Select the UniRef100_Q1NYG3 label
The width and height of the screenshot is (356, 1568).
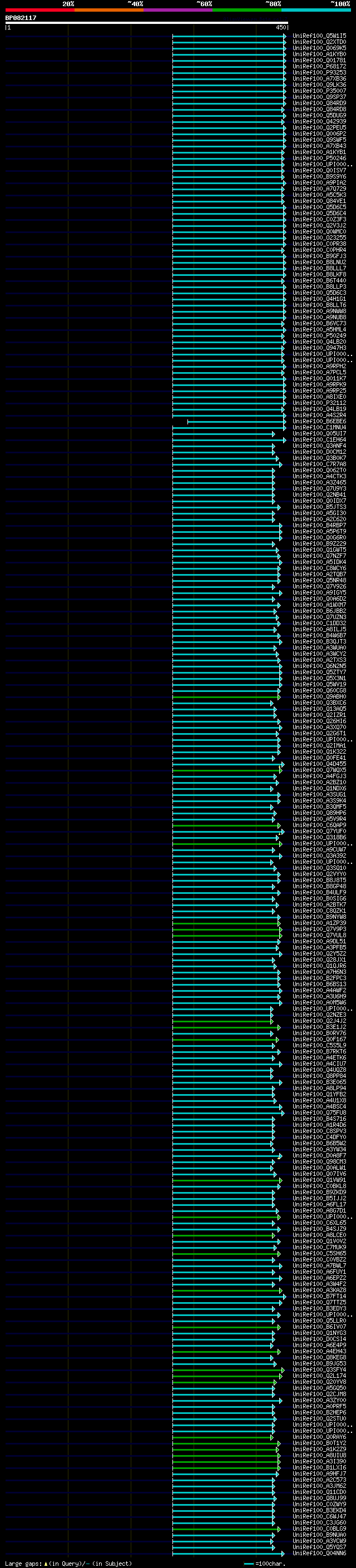tap(319, 1333)
